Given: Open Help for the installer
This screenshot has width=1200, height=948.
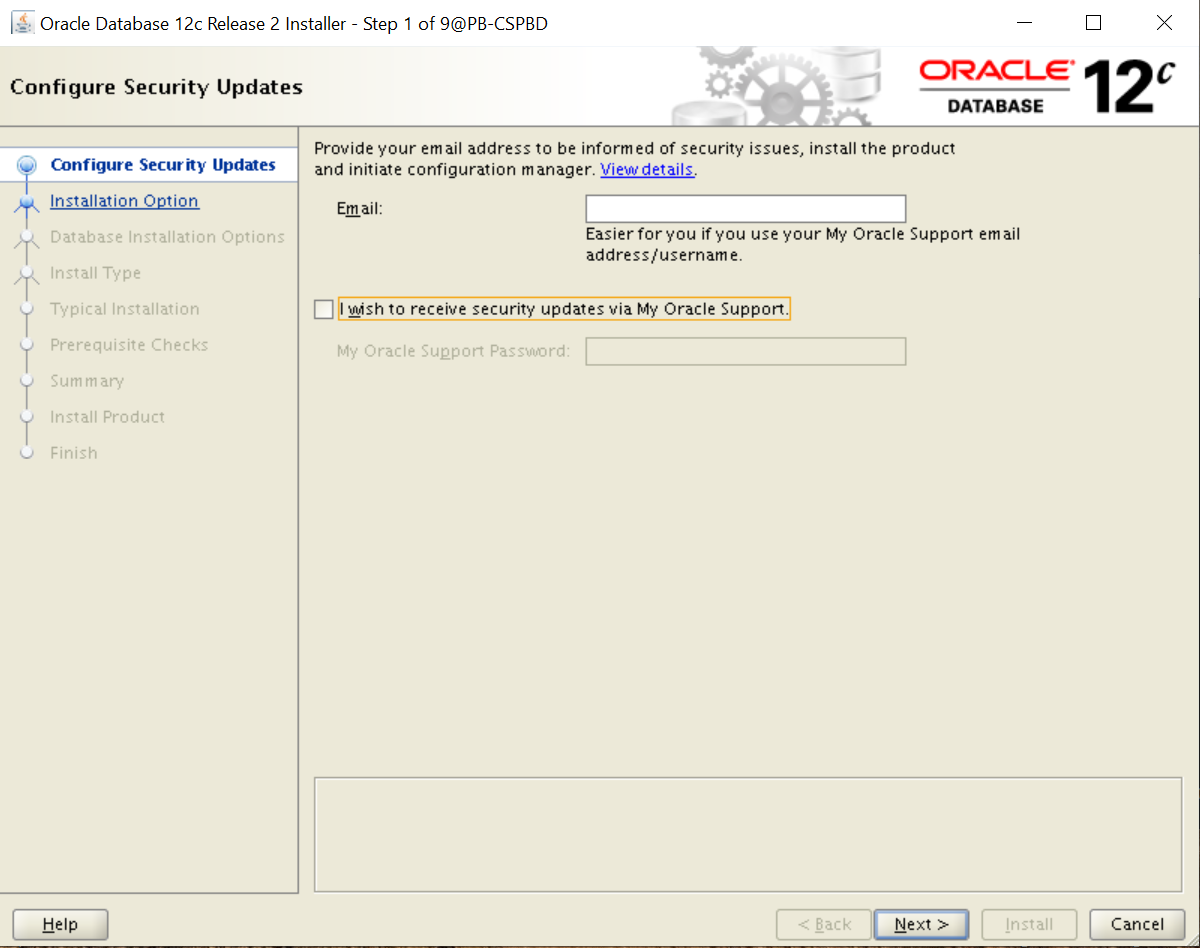Looking at the screenshot, I should [x=60, y=924].
